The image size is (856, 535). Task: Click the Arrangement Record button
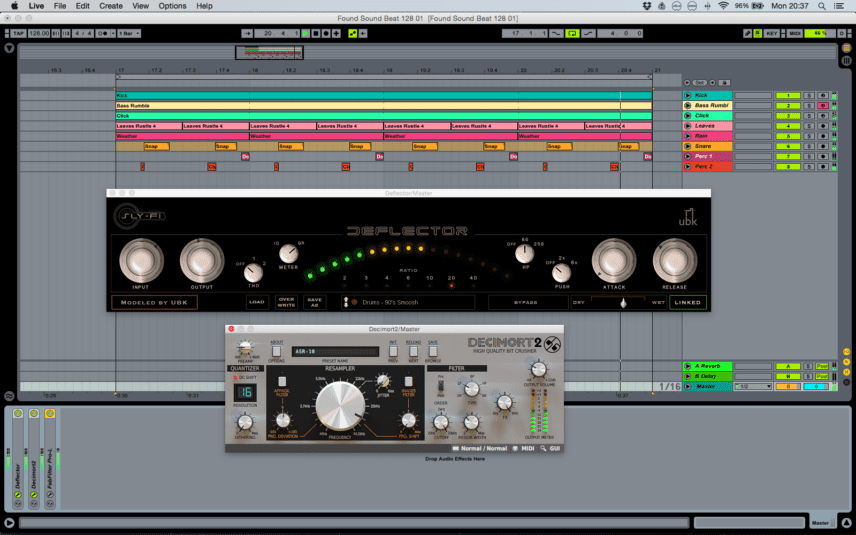(326, 33)
